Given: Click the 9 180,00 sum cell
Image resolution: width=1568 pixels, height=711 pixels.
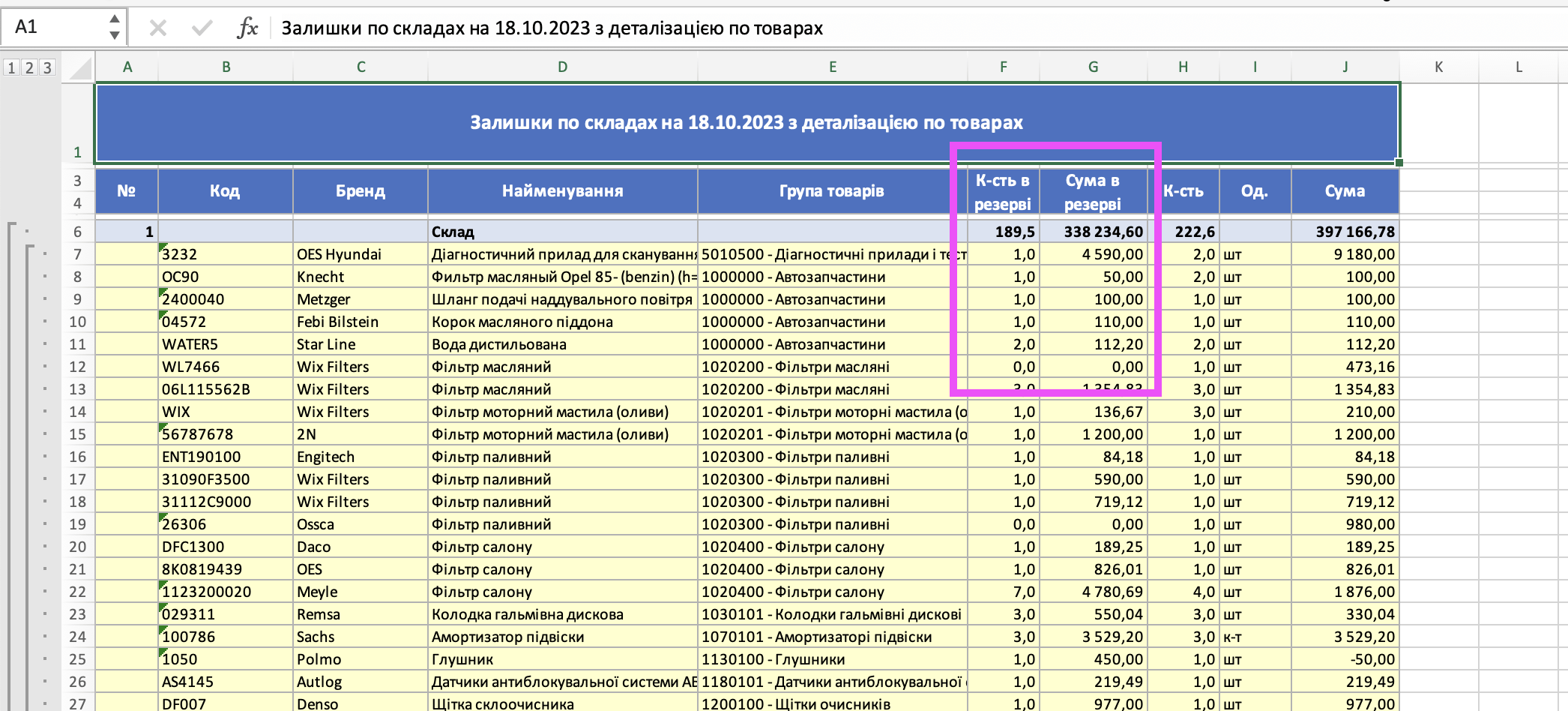Looking at the screenshot, I should (1345, 254).
